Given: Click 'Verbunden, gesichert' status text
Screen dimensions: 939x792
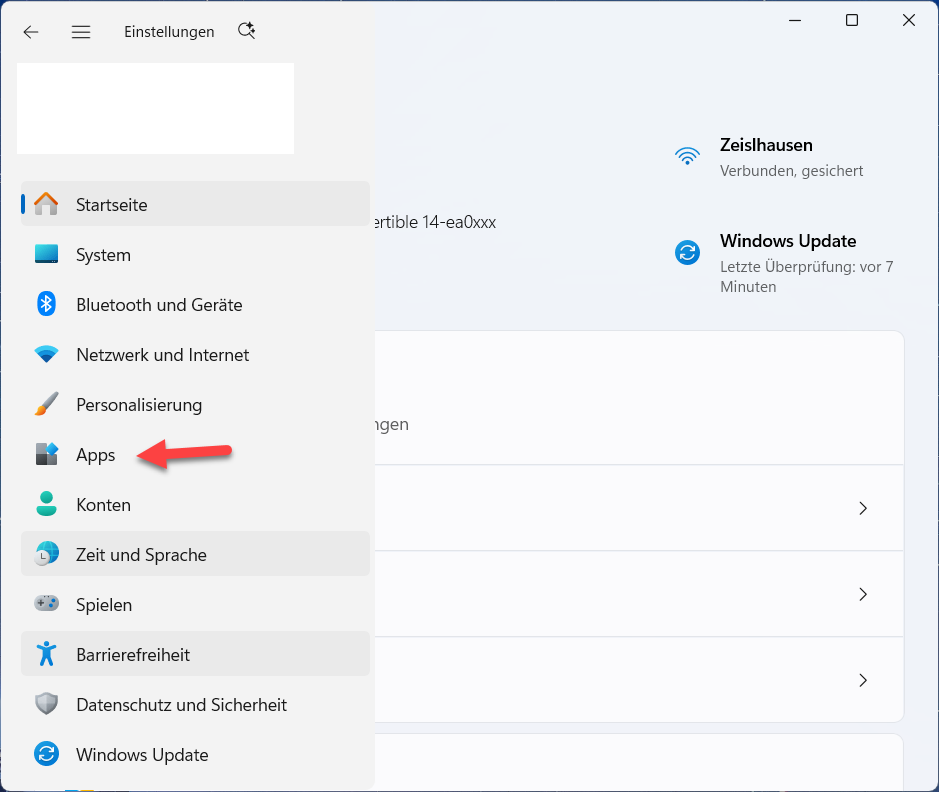Looking at the screenshot, I should (791, 171).
